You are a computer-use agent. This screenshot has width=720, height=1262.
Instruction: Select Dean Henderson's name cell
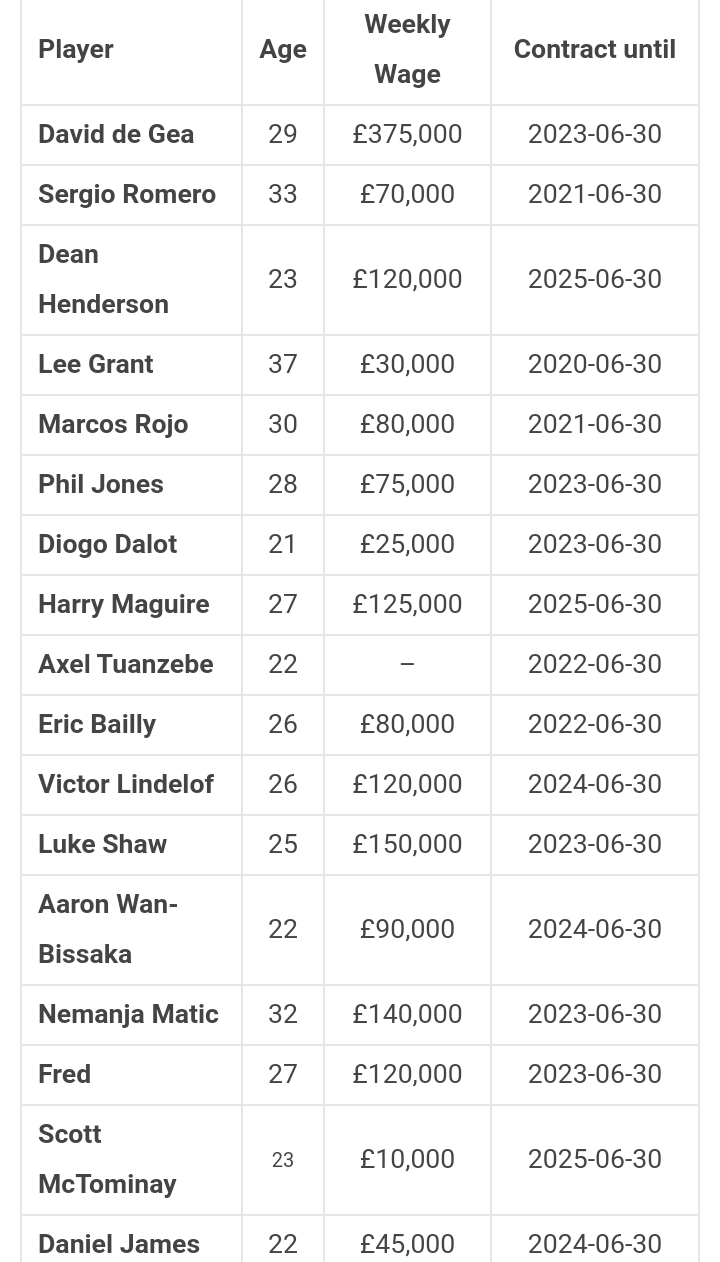103,279
